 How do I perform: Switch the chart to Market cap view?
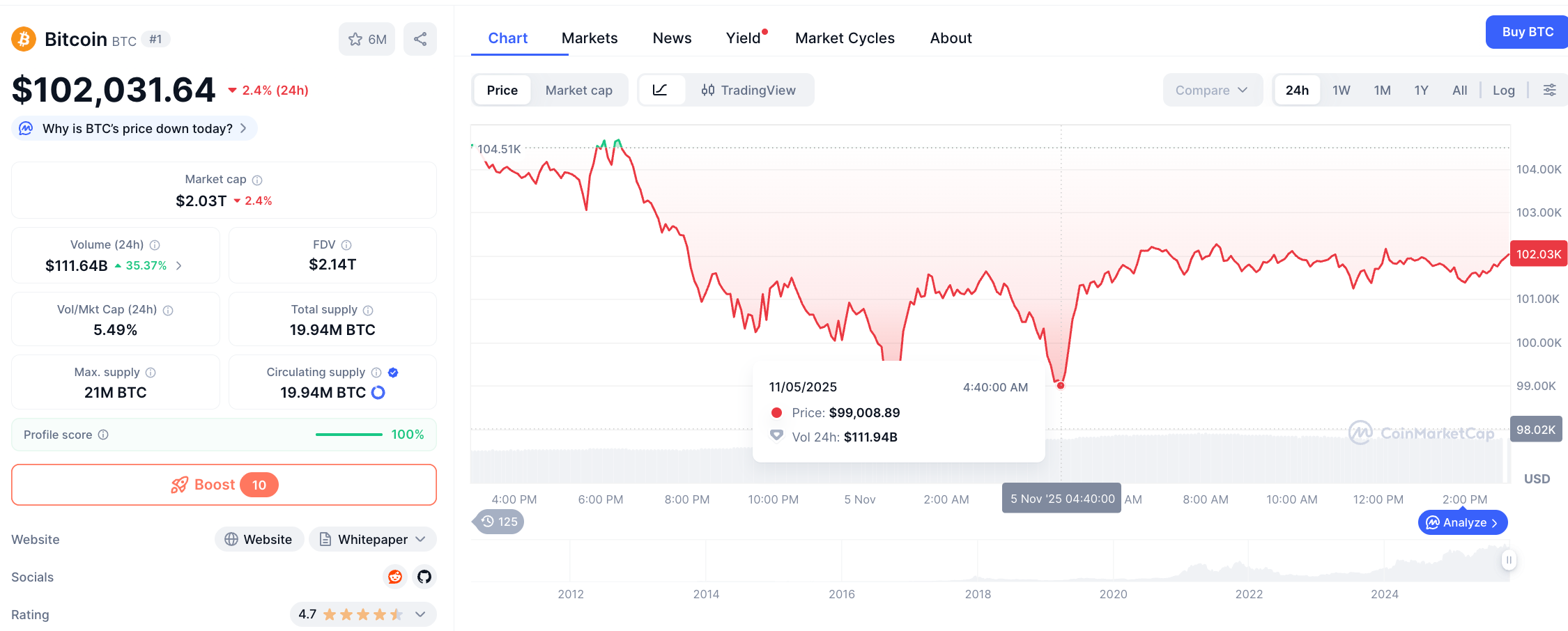(x=578, y=90)
